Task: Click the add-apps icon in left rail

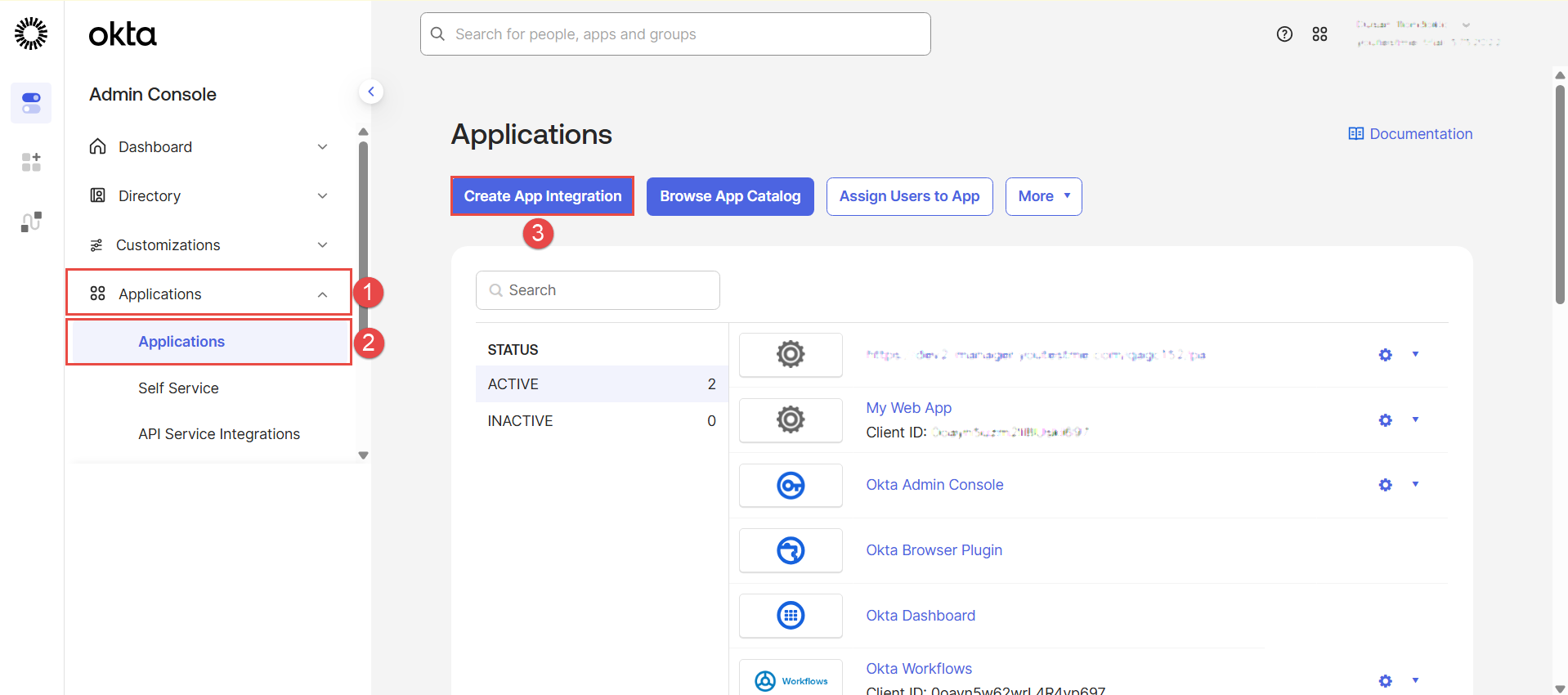Action: point(31,162)
